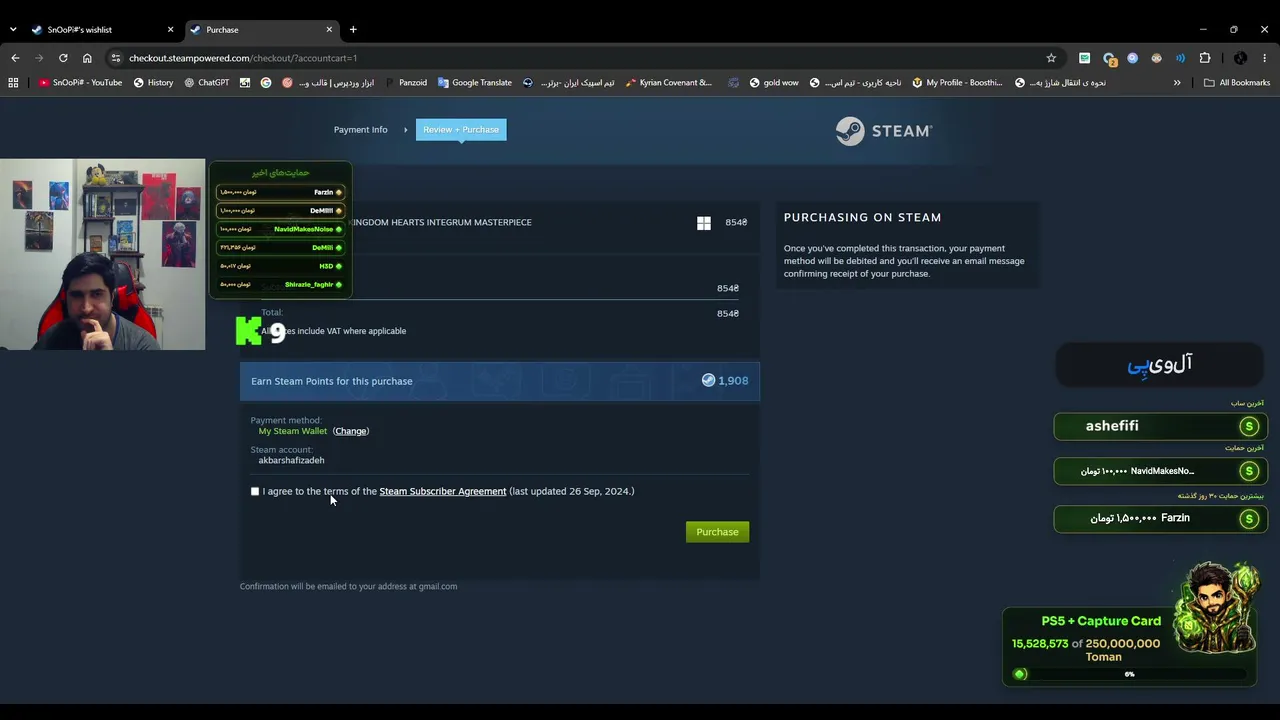Open the تیم اسپیک ایران bookmark
1280x720 pixels.
[568, 83]
